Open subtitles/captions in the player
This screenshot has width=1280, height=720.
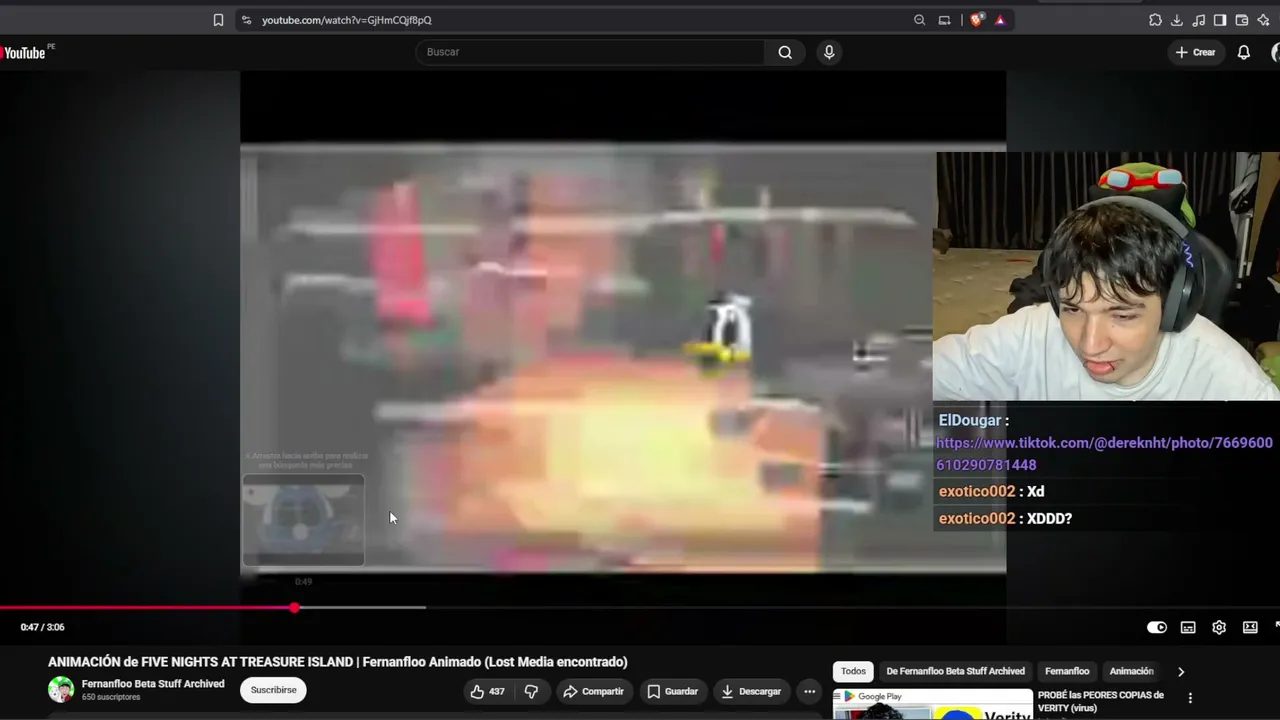pos(1188,627)
